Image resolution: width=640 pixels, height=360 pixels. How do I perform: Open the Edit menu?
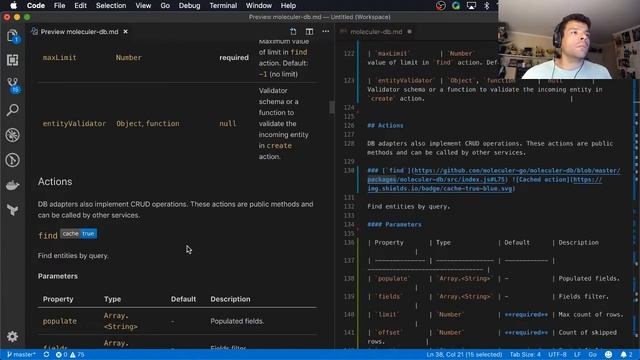pos(80,6)
